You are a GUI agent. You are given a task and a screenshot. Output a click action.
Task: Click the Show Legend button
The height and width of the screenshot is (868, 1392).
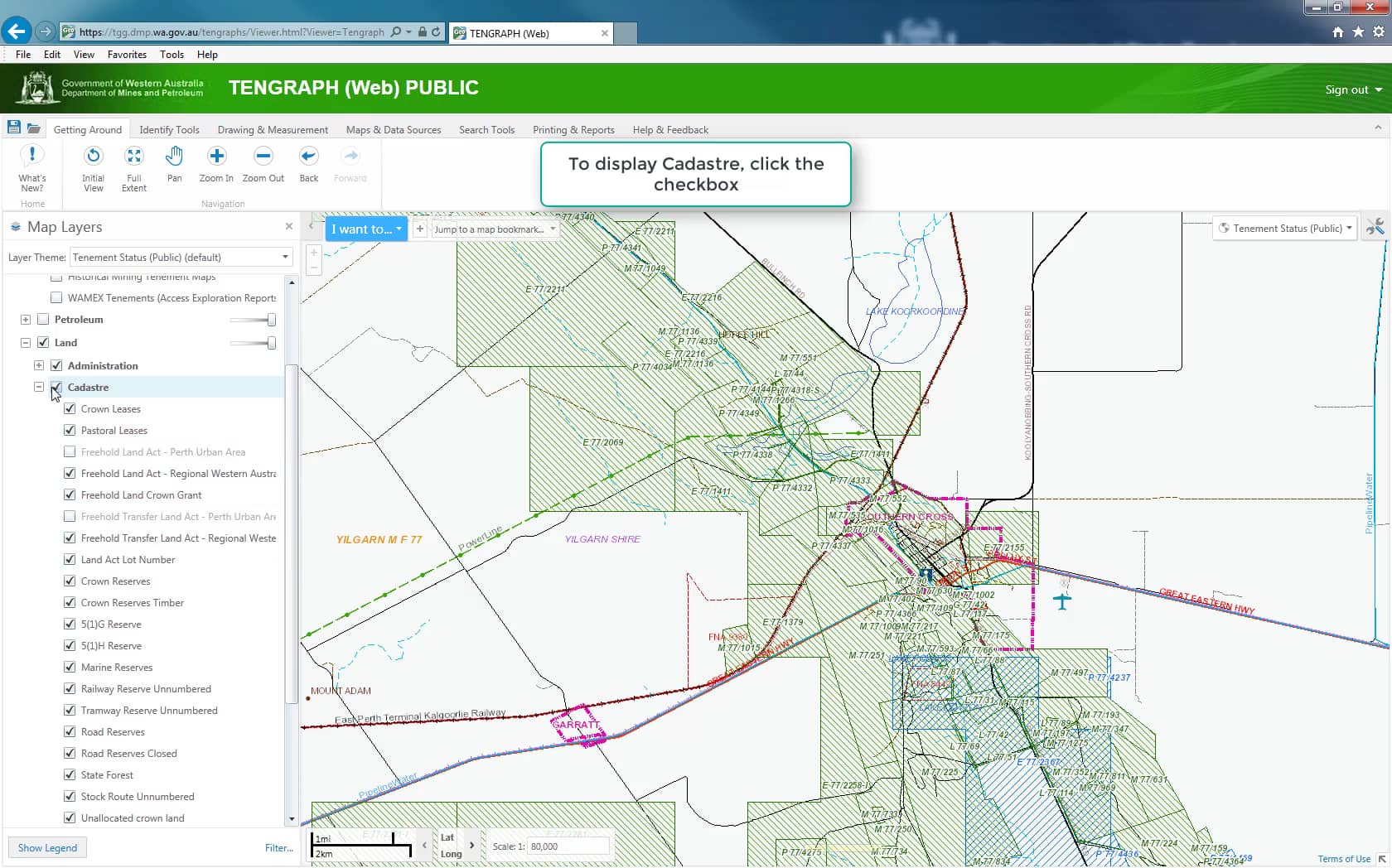tap(47, 847)
